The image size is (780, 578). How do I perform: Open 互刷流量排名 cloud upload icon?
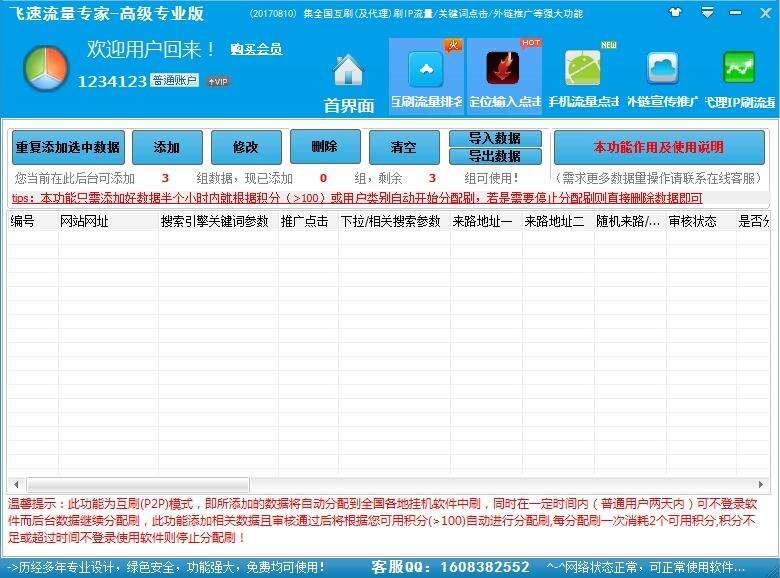pyautogui.click(x=426, y=69)
